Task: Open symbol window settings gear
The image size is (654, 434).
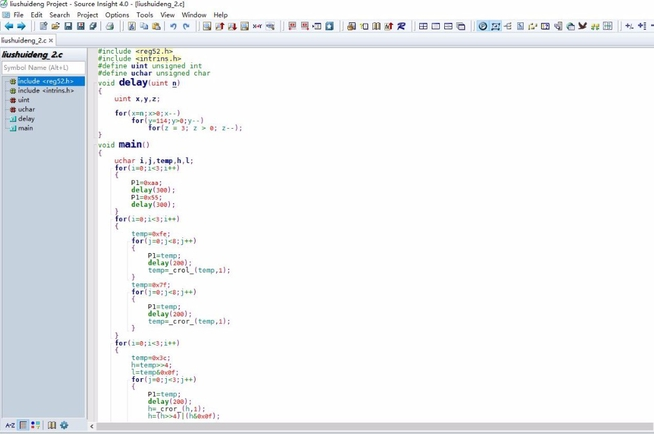Action: point(65,425)
